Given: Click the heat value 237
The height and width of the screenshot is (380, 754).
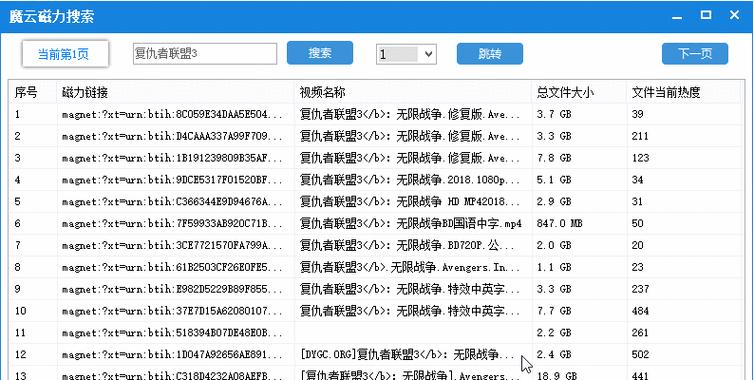Looking at the screenshot, I should [x=640, y=289].
